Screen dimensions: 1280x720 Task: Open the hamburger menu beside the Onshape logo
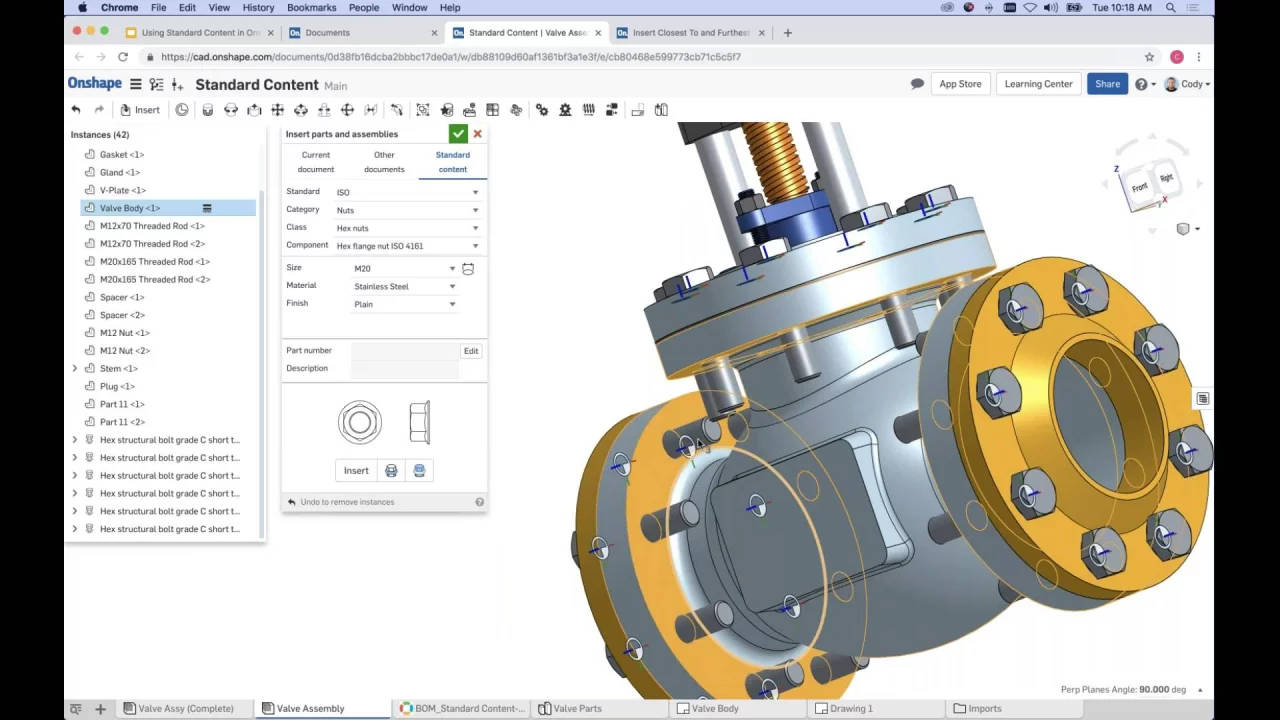click(135, 84)
